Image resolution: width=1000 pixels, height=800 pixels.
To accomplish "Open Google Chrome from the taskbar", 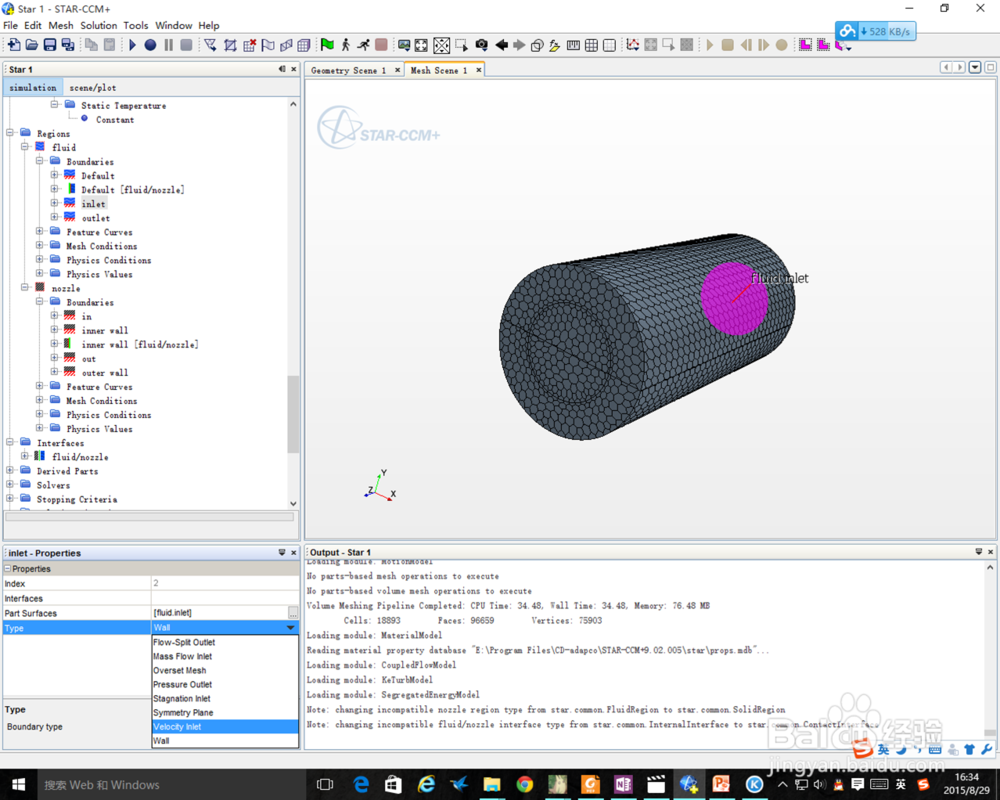I will click(524, 785).
